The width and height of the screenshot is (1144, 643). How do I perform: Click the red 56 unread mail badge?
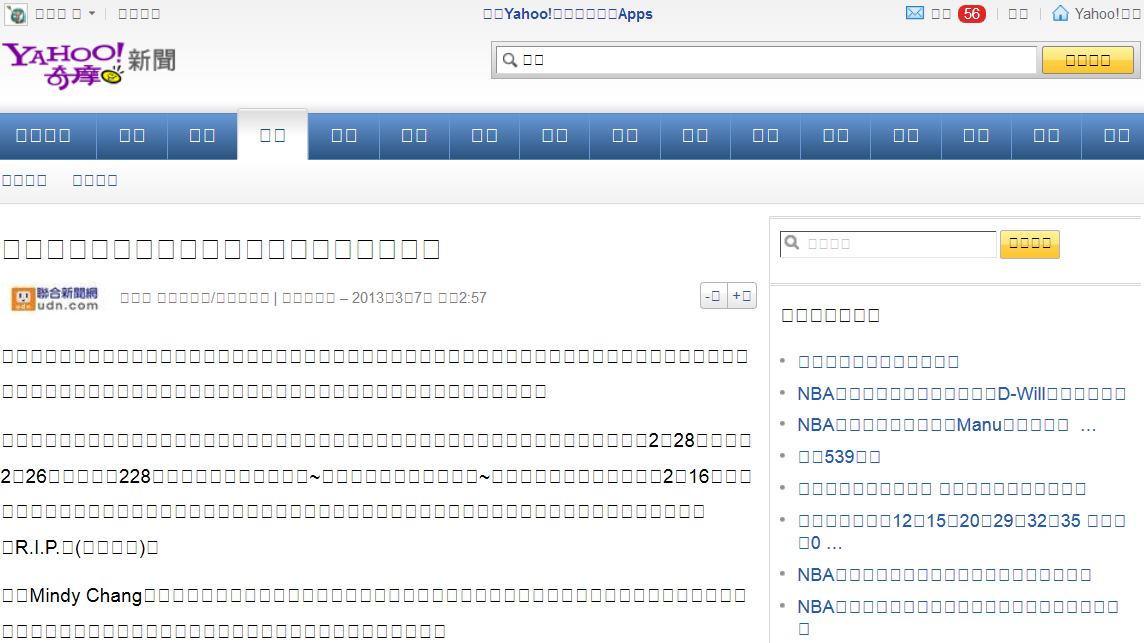coord(972,14)
